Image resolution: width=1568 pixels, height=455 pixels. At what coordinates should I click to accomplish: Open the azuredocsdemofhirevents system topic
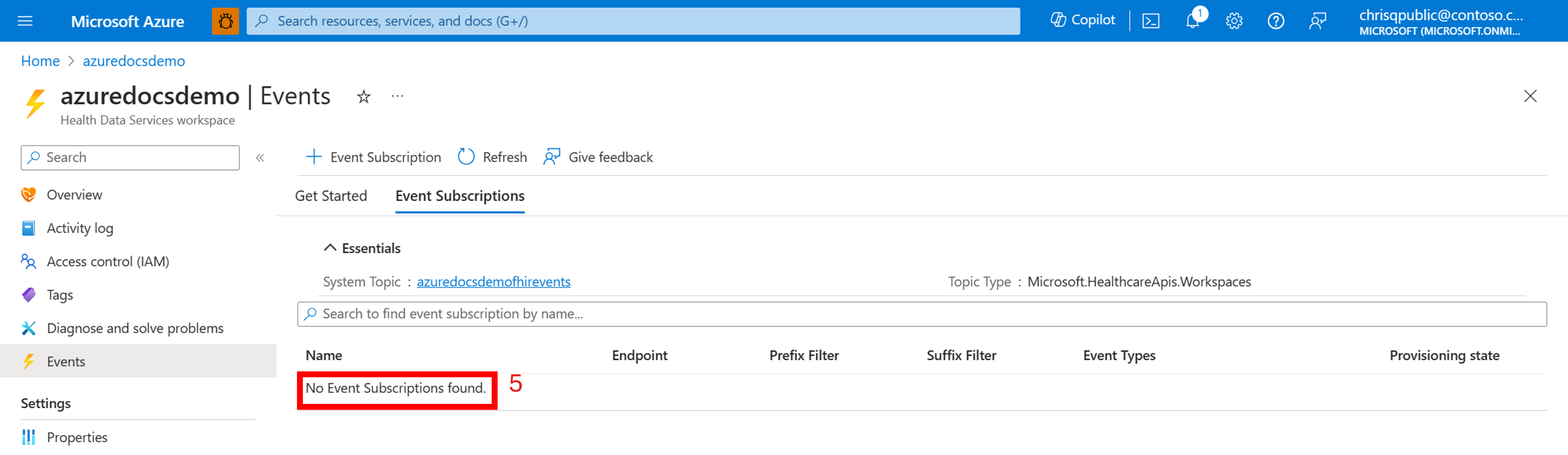[x=494, y=281]
